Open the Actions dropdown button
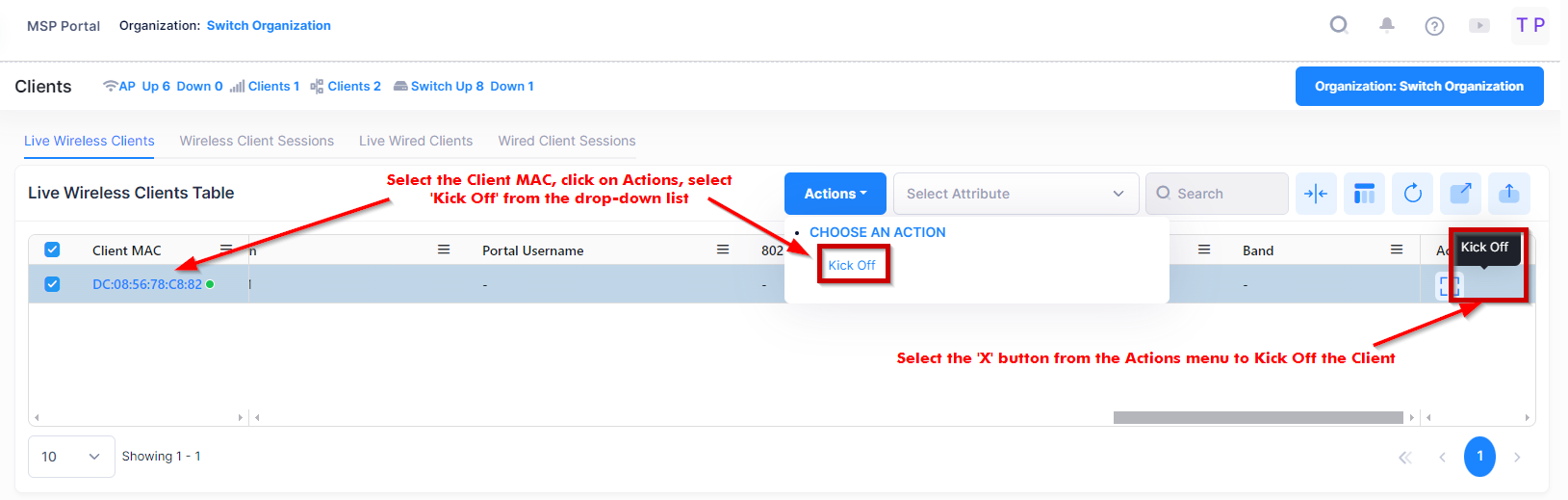The width and height of the screenshot is (1568, 500). pyautogui.click(x=835, y=194)
